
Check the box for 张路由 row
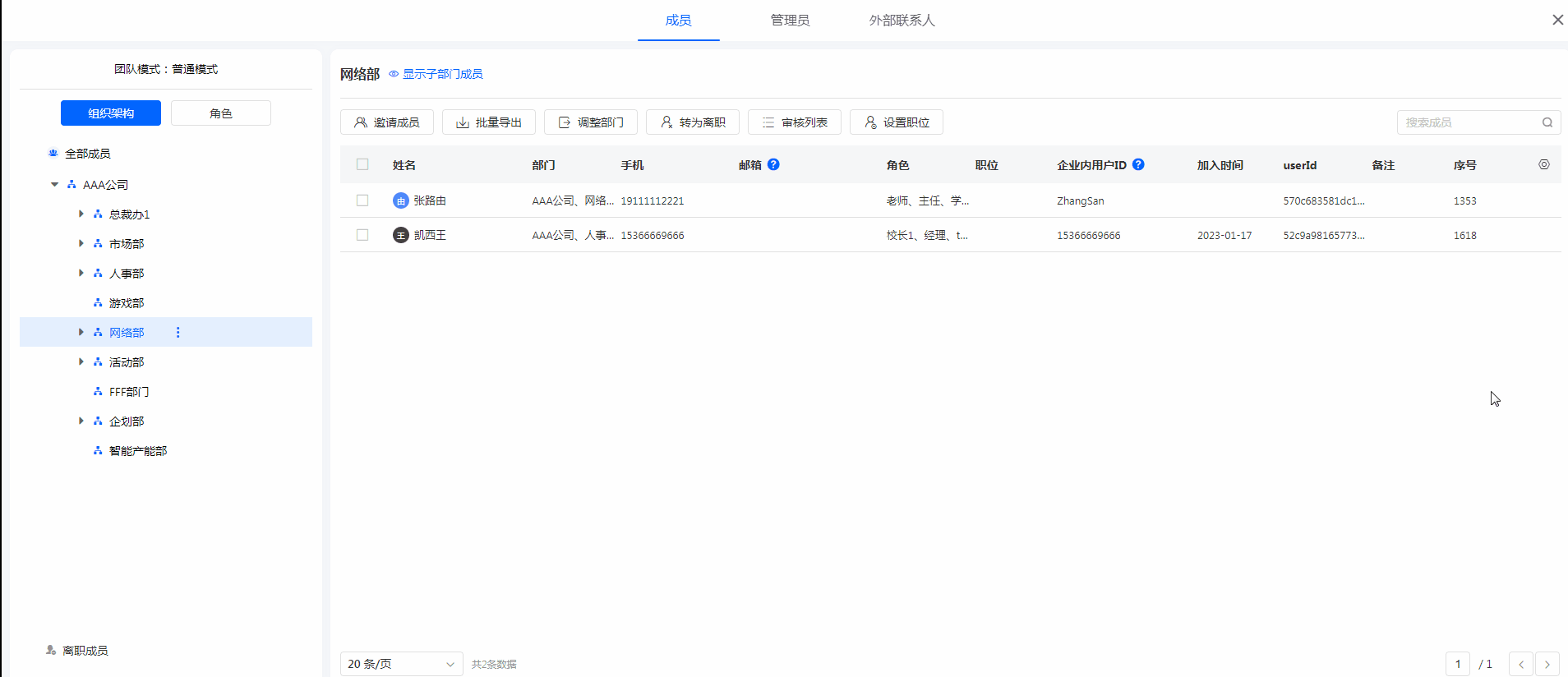pos(362,200)
